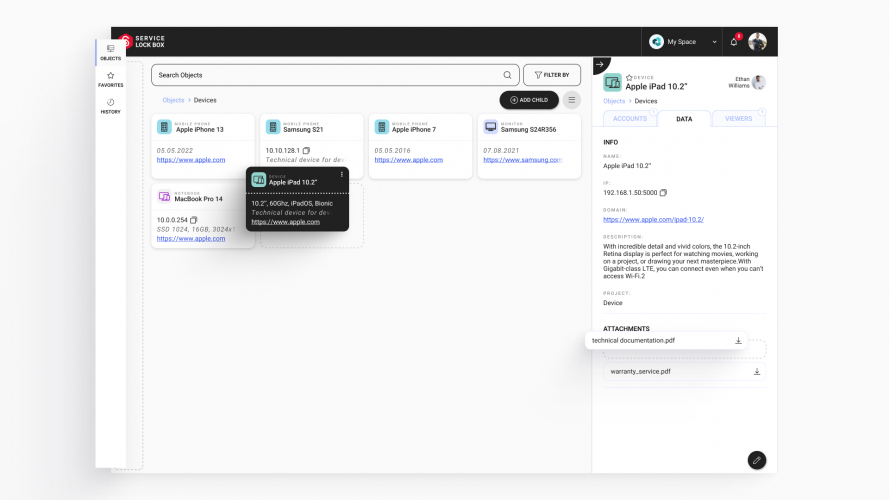Select Devices breadcrumb in detail panel
The height and width of the screenshot is (500, 889).
[646, 101]
